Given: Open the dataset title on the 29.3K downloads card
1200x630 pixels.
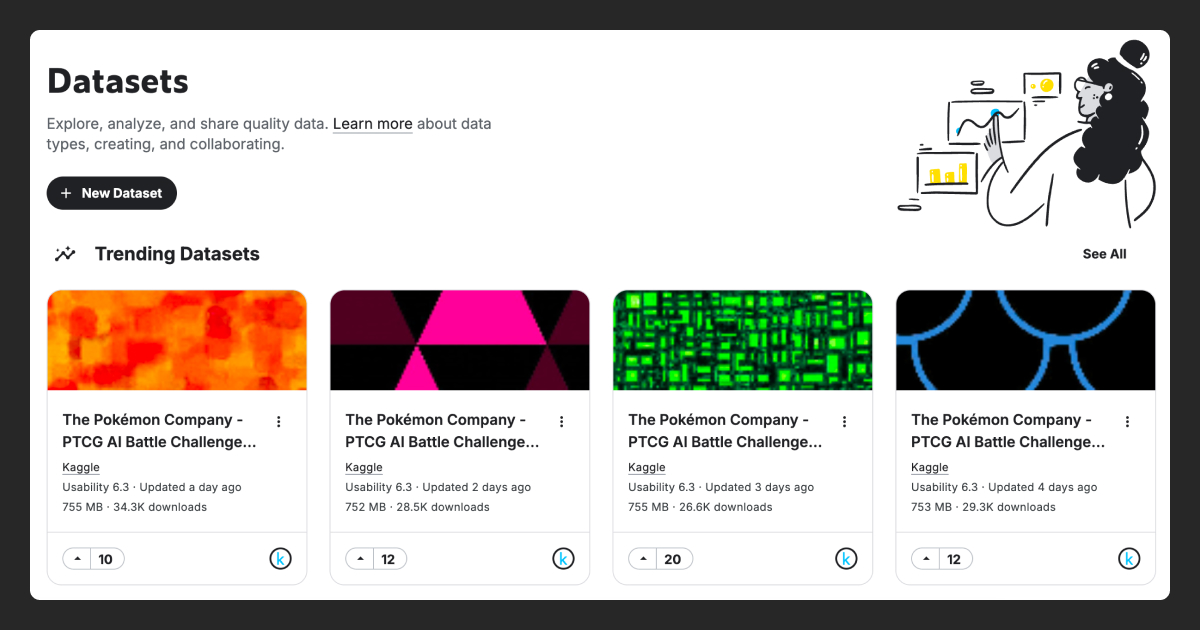Looking at the screenshot, I should point(1008,431).
